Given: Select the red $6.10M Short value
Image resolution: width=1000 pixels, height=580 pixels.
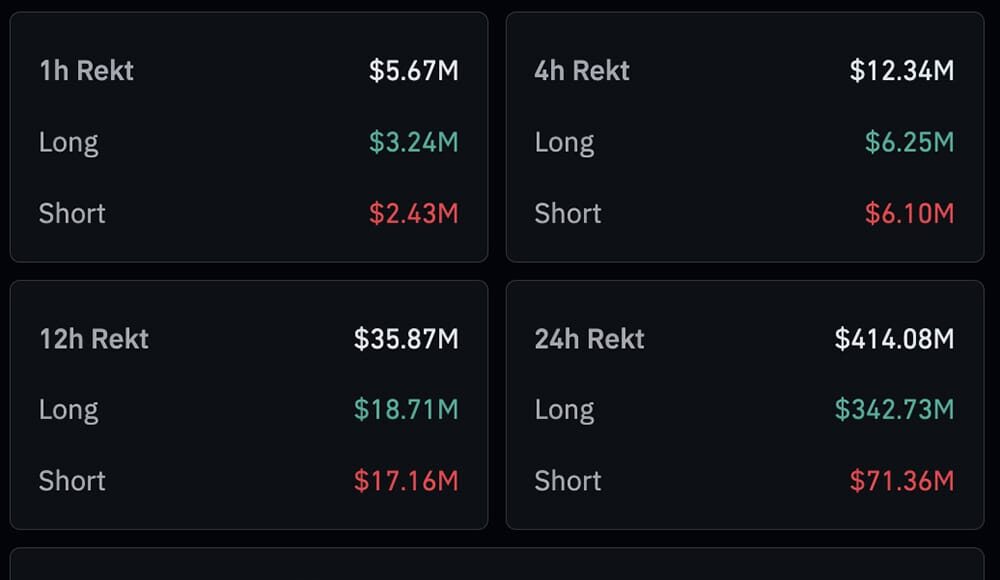Looking at the screenshot, I should 912,213.
